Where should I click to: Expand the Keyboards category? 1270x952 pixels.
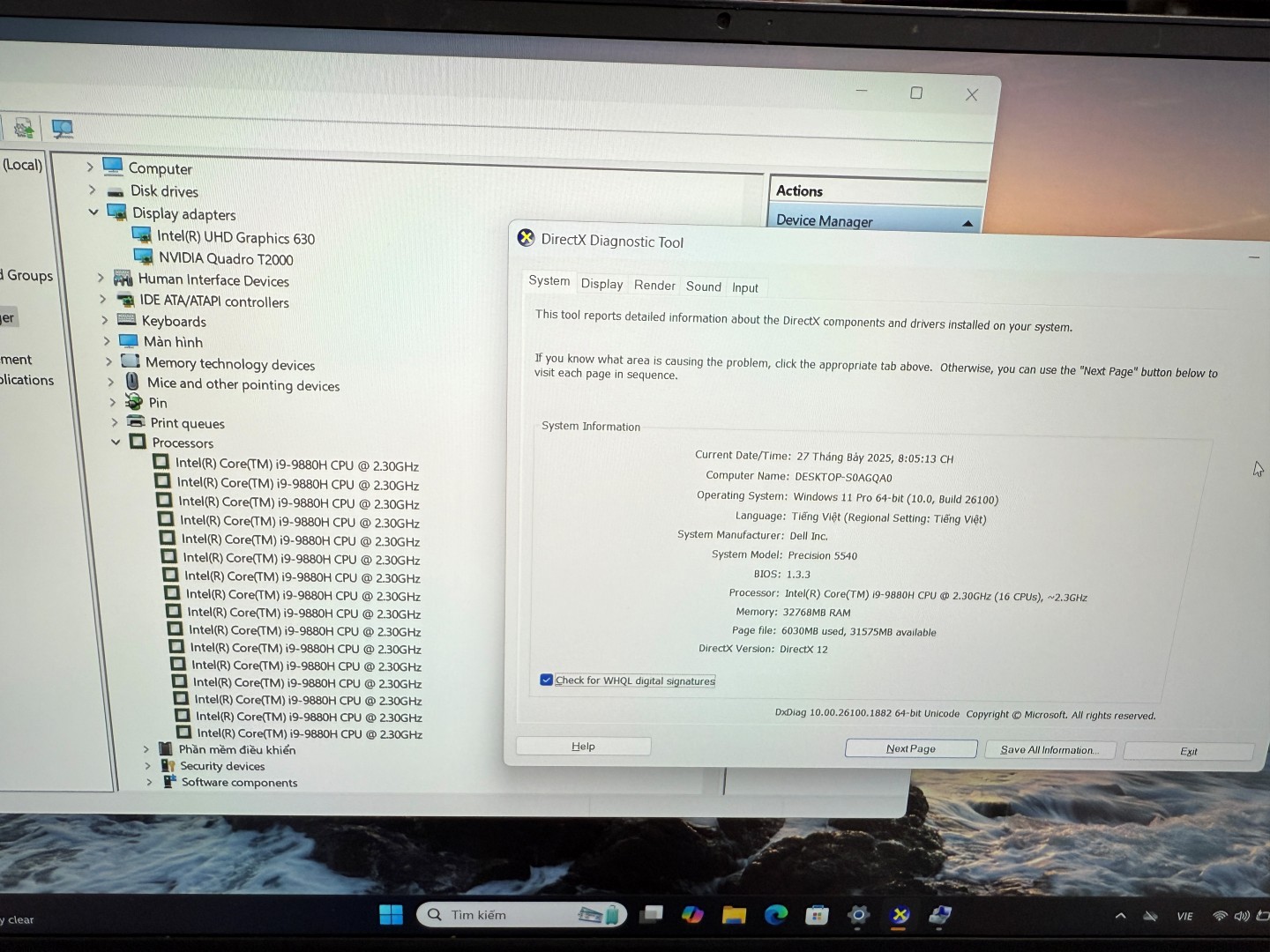(104, 320)
